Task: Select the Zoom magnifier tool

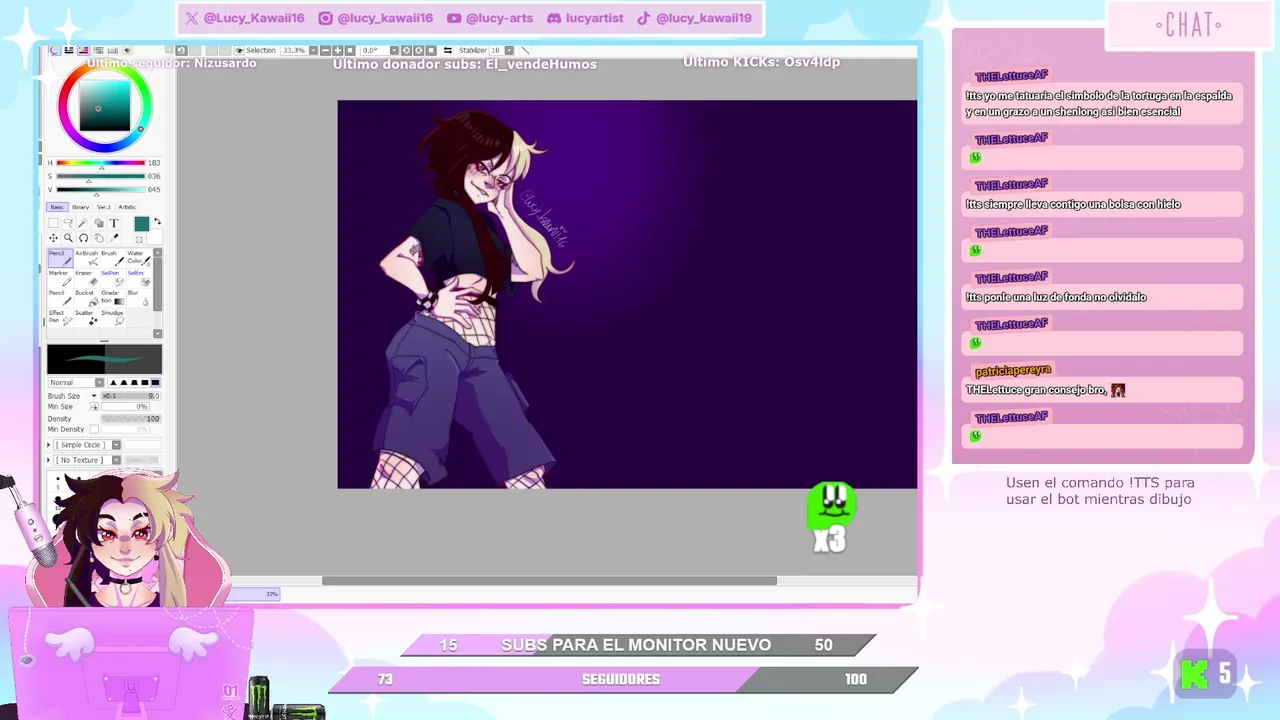Action: point(68,238)
